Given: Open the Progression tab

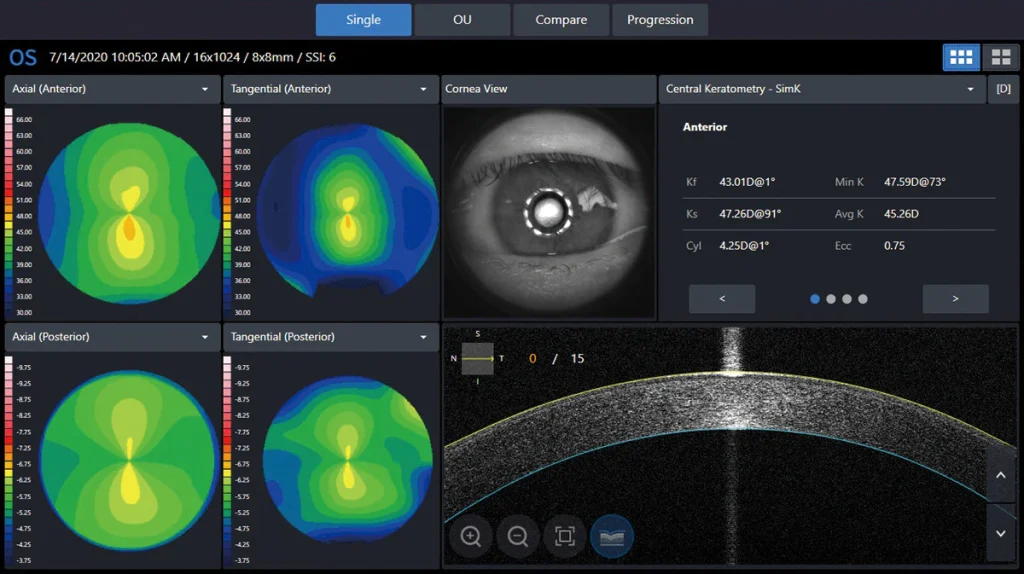Looking at the screenshot, I should point(660,20).
